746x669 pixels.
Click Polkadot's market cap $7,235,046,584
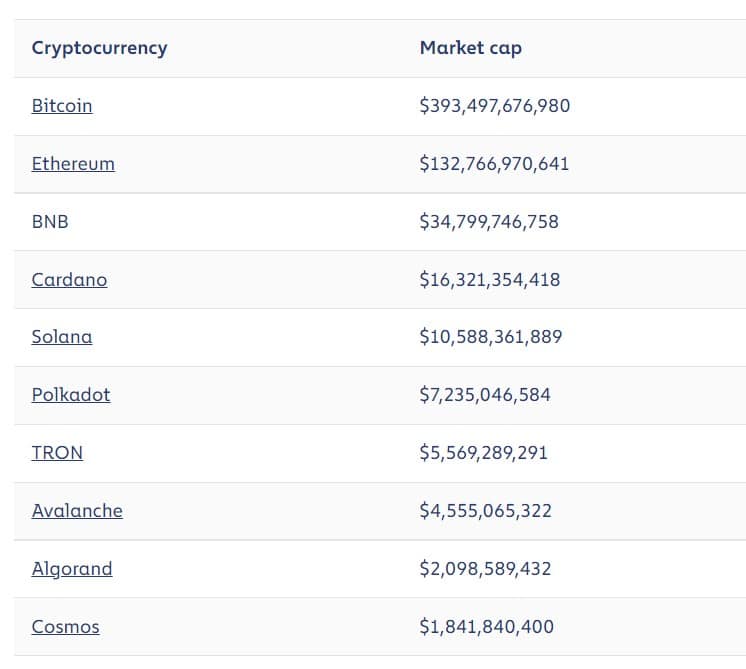[x=485, y=395]
